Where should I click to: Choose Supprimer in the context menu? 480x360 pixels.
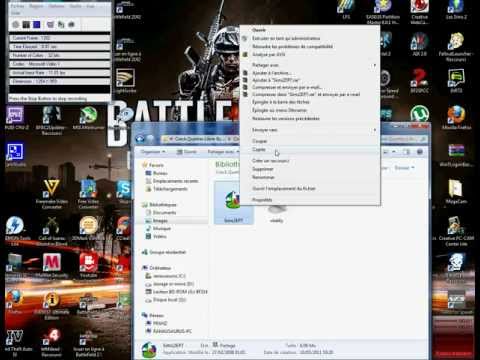[x=310, y=169]
